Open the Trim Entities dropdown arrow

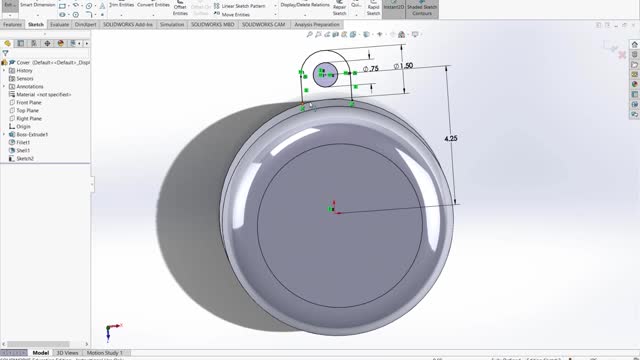pyautogui.click(x=121, y=15)
